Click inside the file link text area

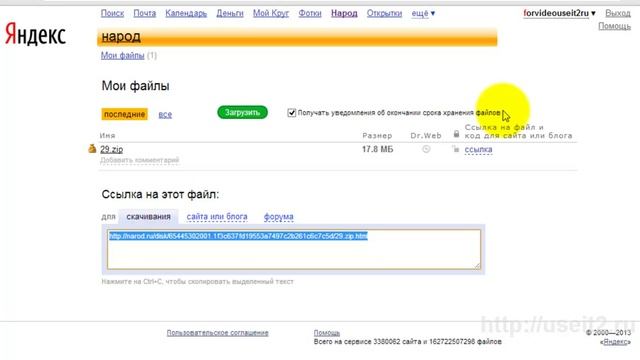click(294, 249)
